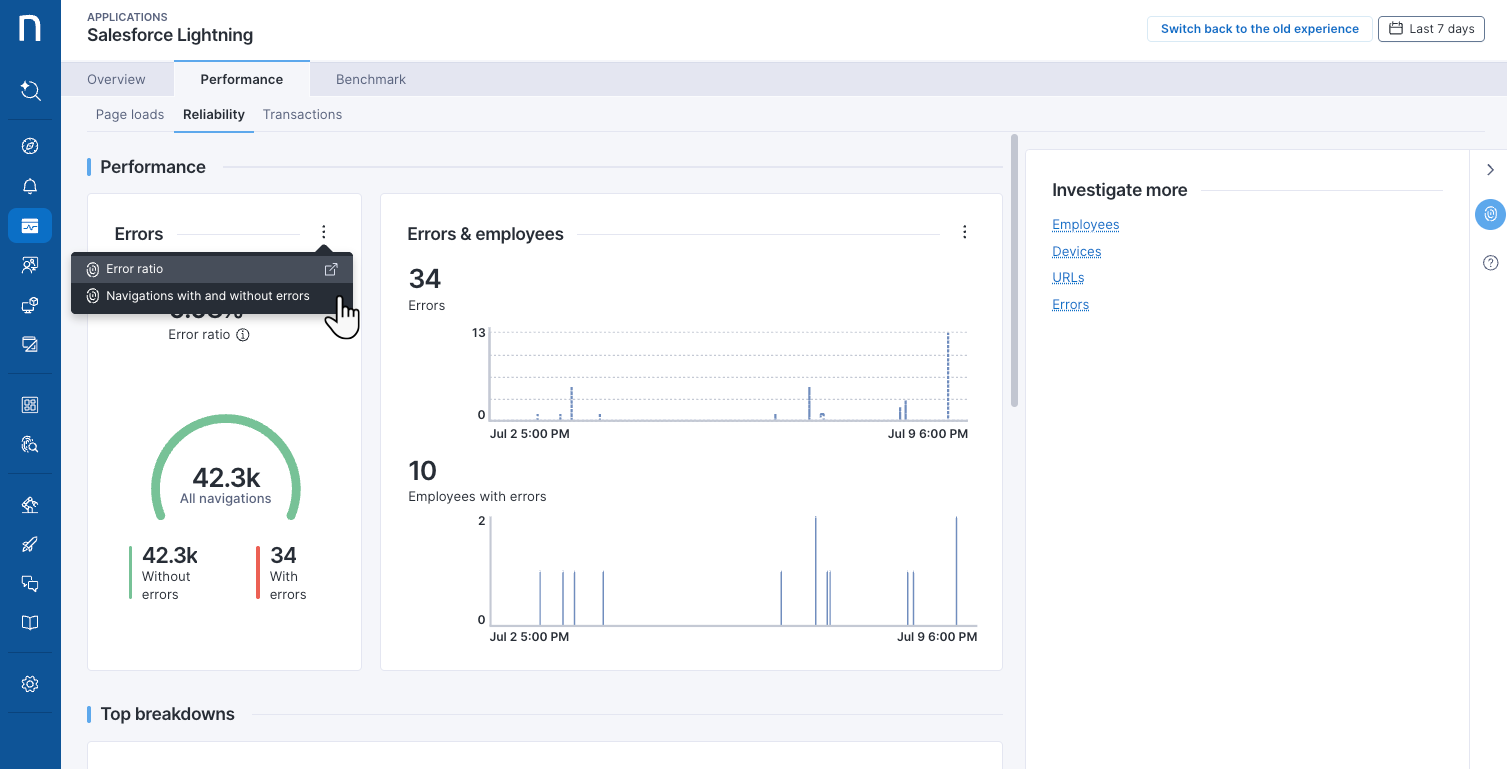
Task: Open the alerts bell icon
Action: (x=30, y=187)
